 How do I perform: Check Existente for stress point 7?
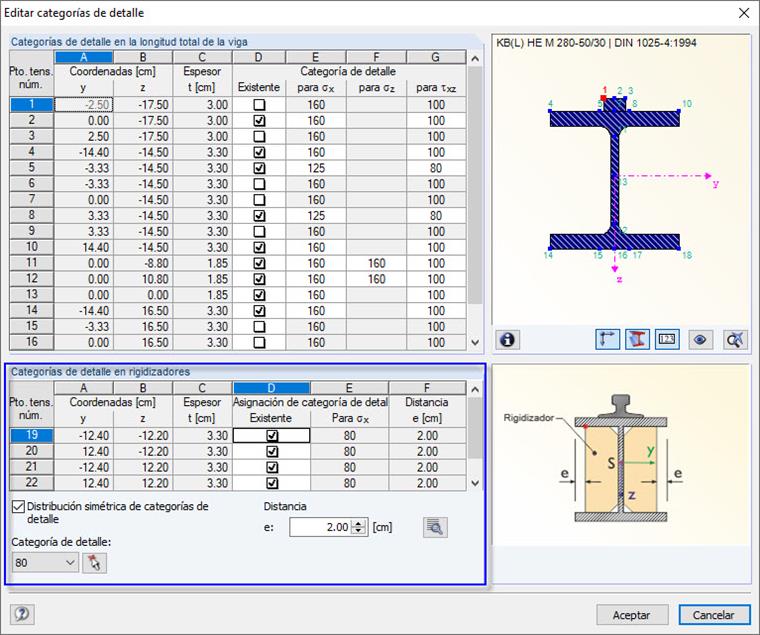click(259, 200)
